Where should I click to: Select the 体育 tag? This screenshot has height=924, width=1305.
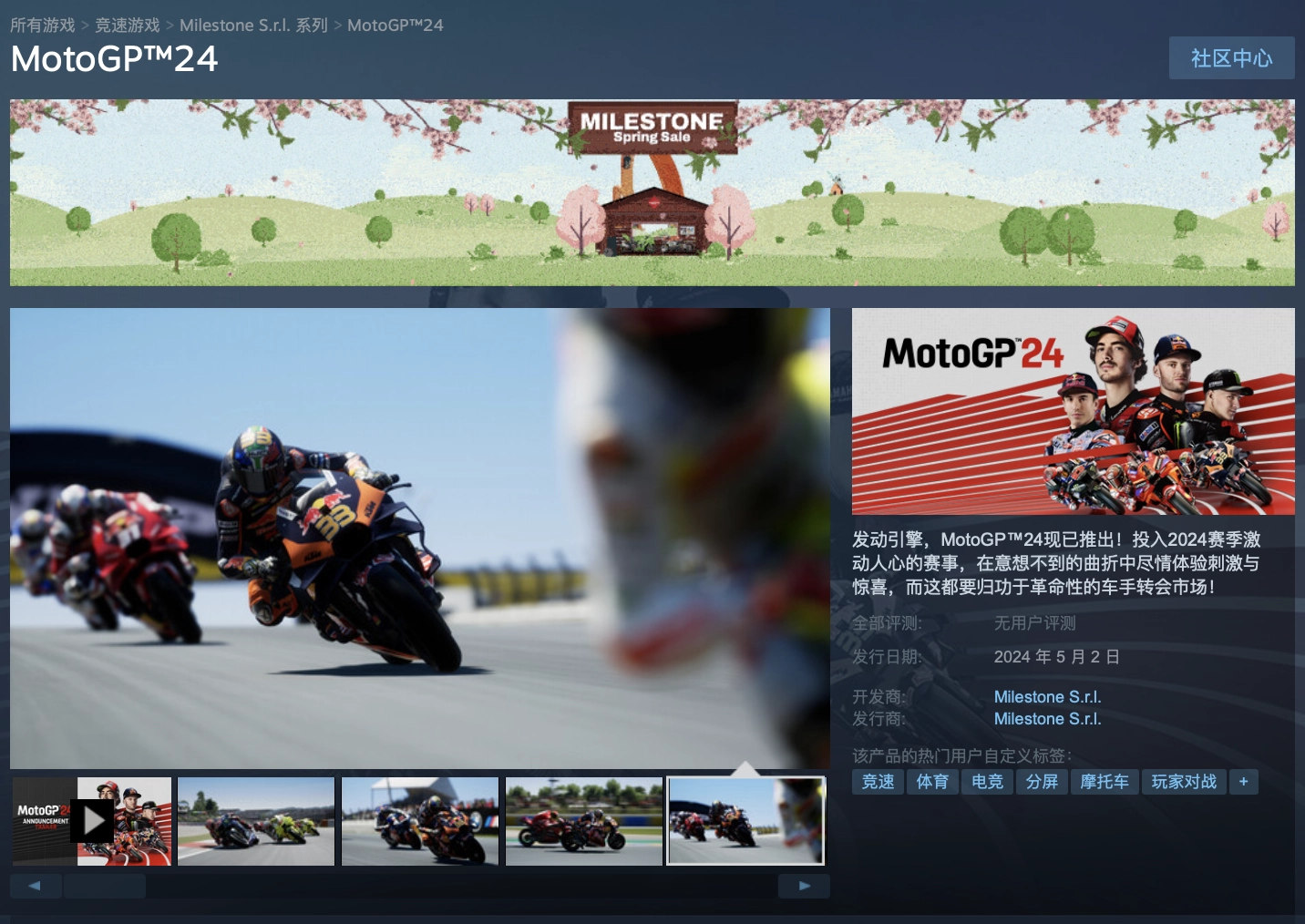(932, 782)
